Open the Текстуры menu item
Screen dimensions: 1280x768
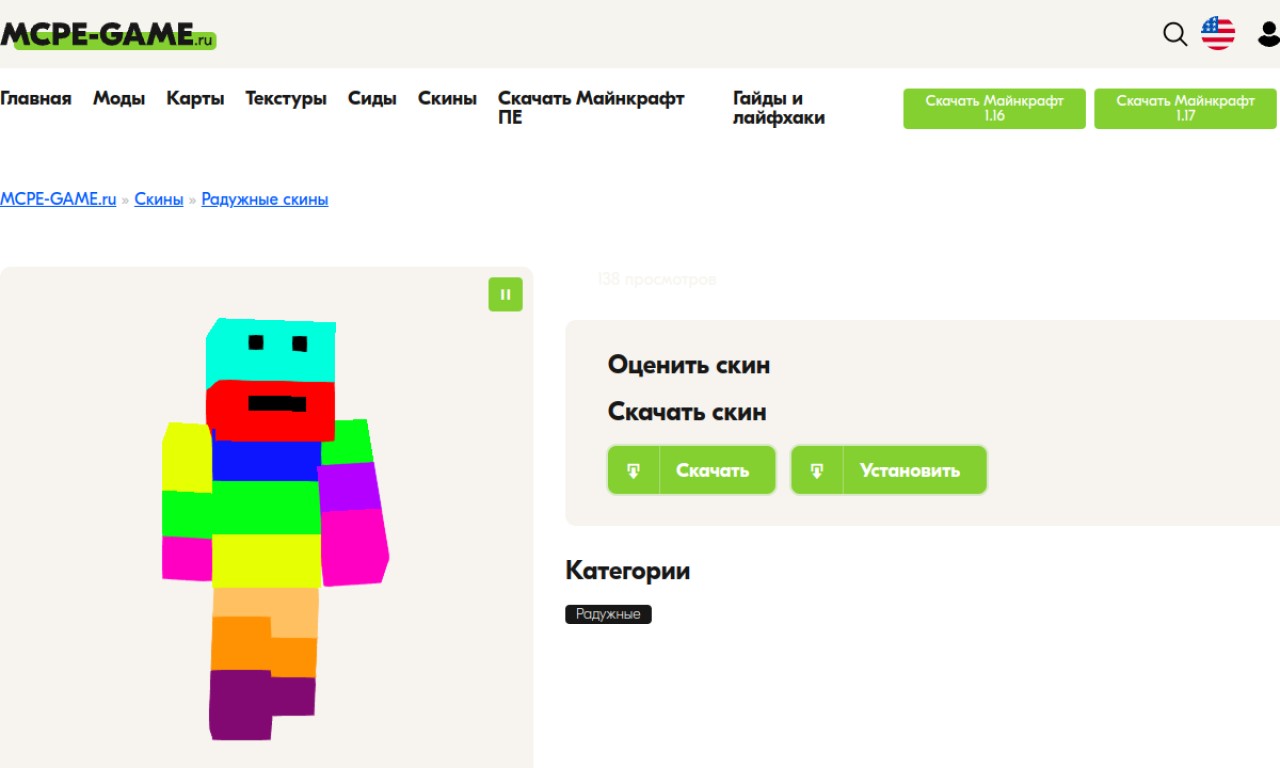(x=286, y=98)
